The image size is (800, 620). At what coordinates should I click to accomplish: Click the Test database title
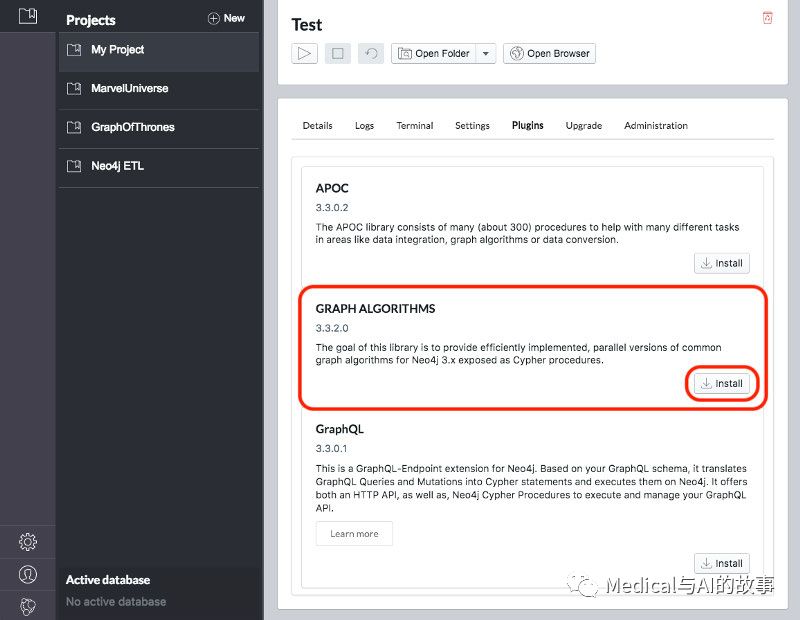coord(307,25)
